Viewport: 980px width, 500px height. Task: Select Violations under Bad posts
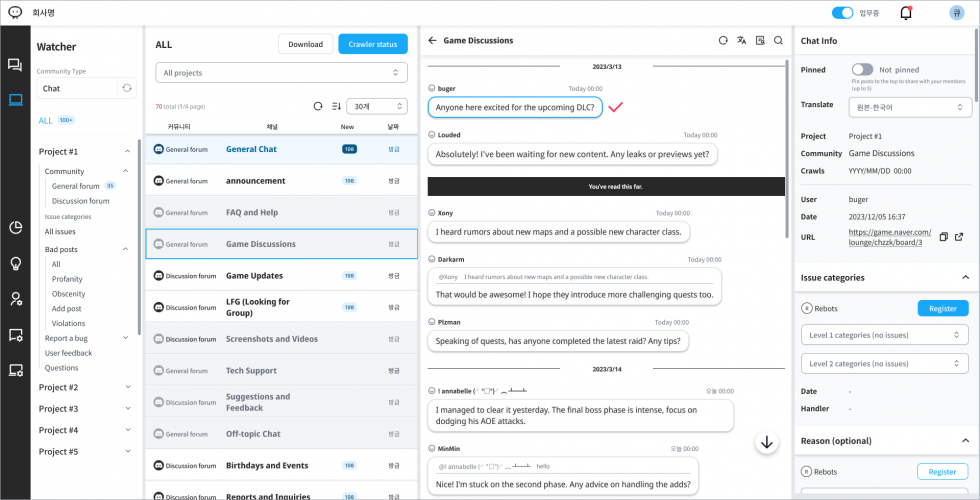68,323
